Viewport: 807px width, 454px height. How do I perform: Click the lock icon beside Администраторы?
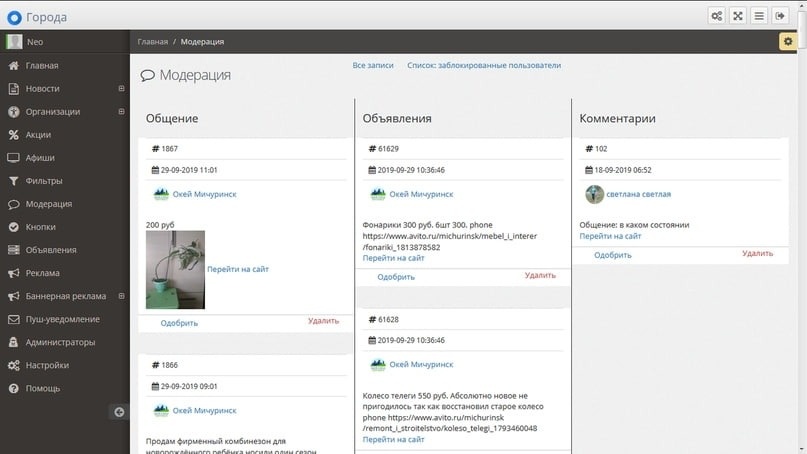(x=13, y=342)
